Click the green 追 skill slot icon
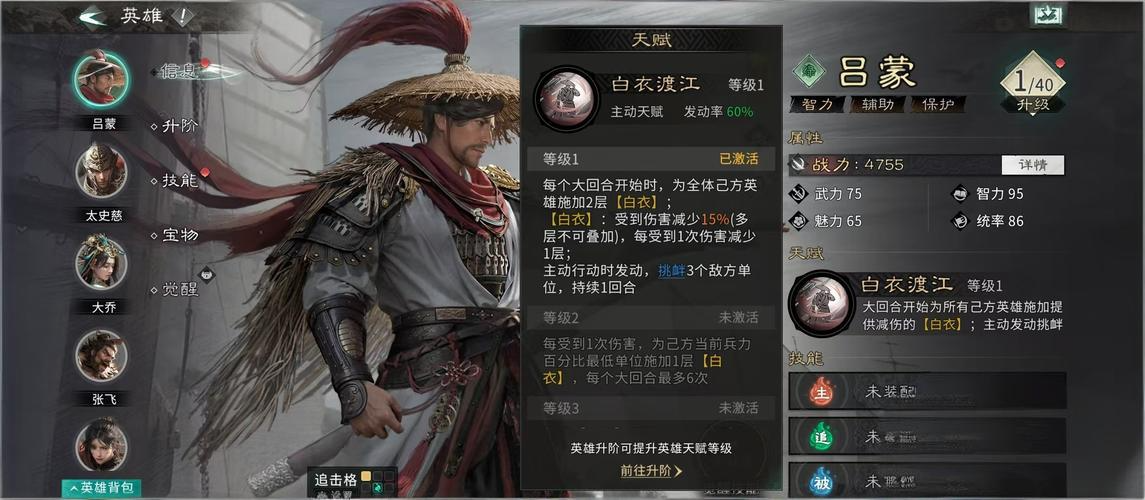This screenshot has height=500, width=1145. tap(822, 436)
